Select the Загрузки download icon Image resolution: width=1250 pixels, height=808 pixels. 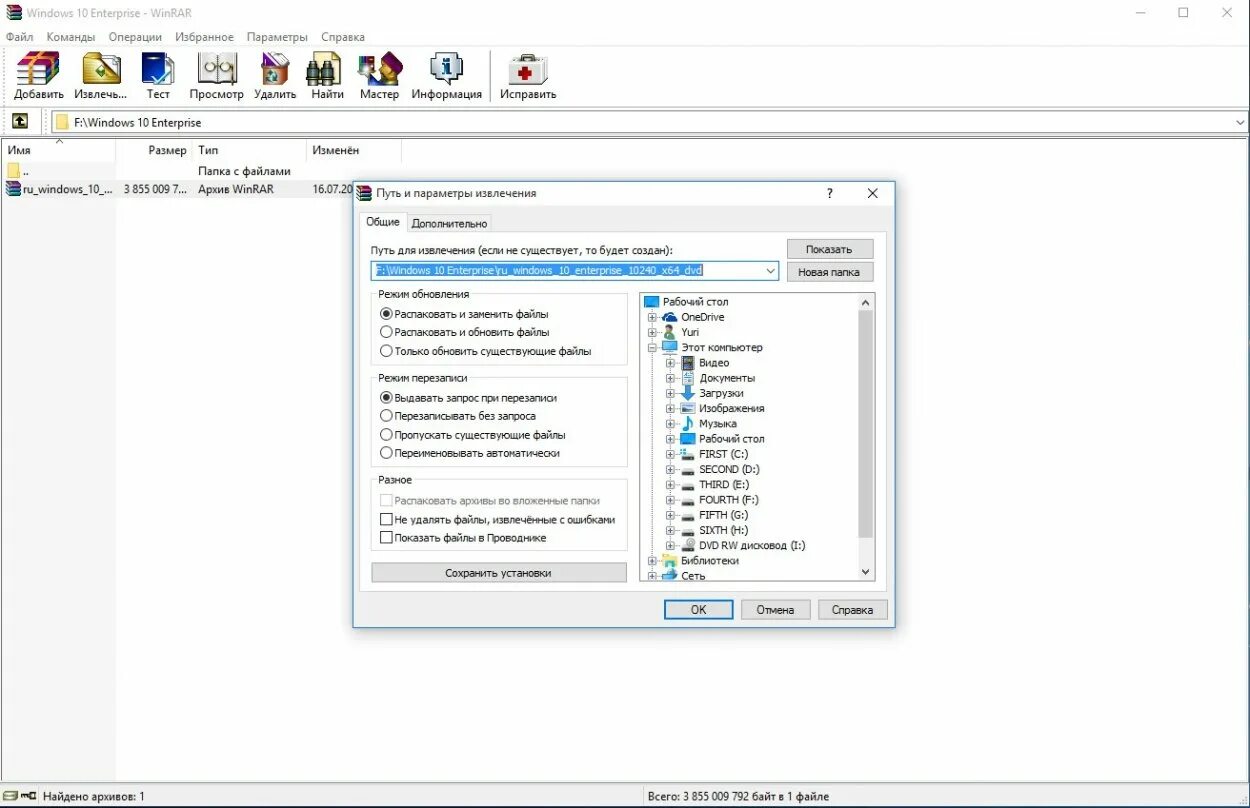pyautogui.click(x=688, y=393)
